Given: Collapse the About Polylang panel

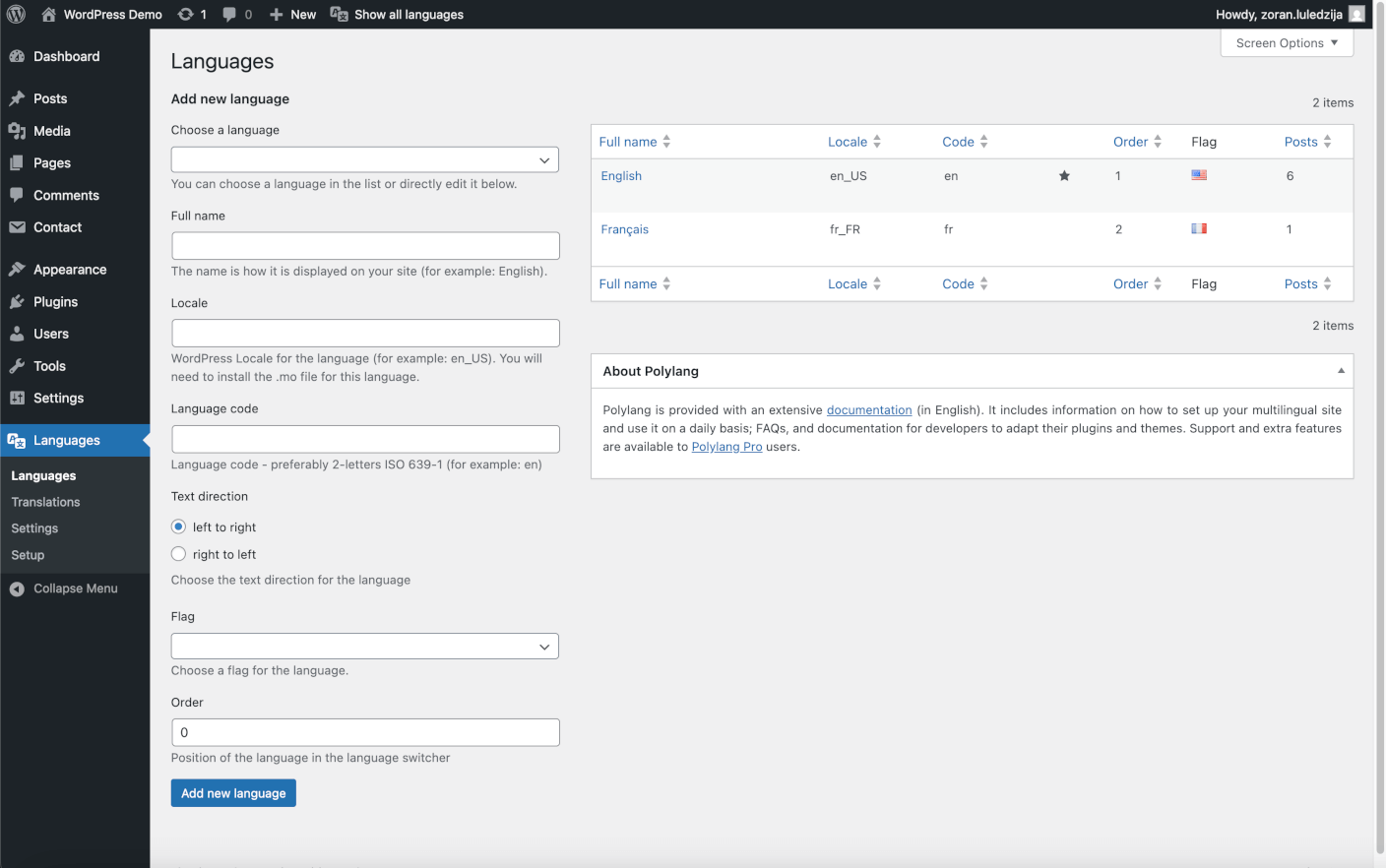Looking at the screenshot, I should pyautogui.click(x=1341, y=371).
